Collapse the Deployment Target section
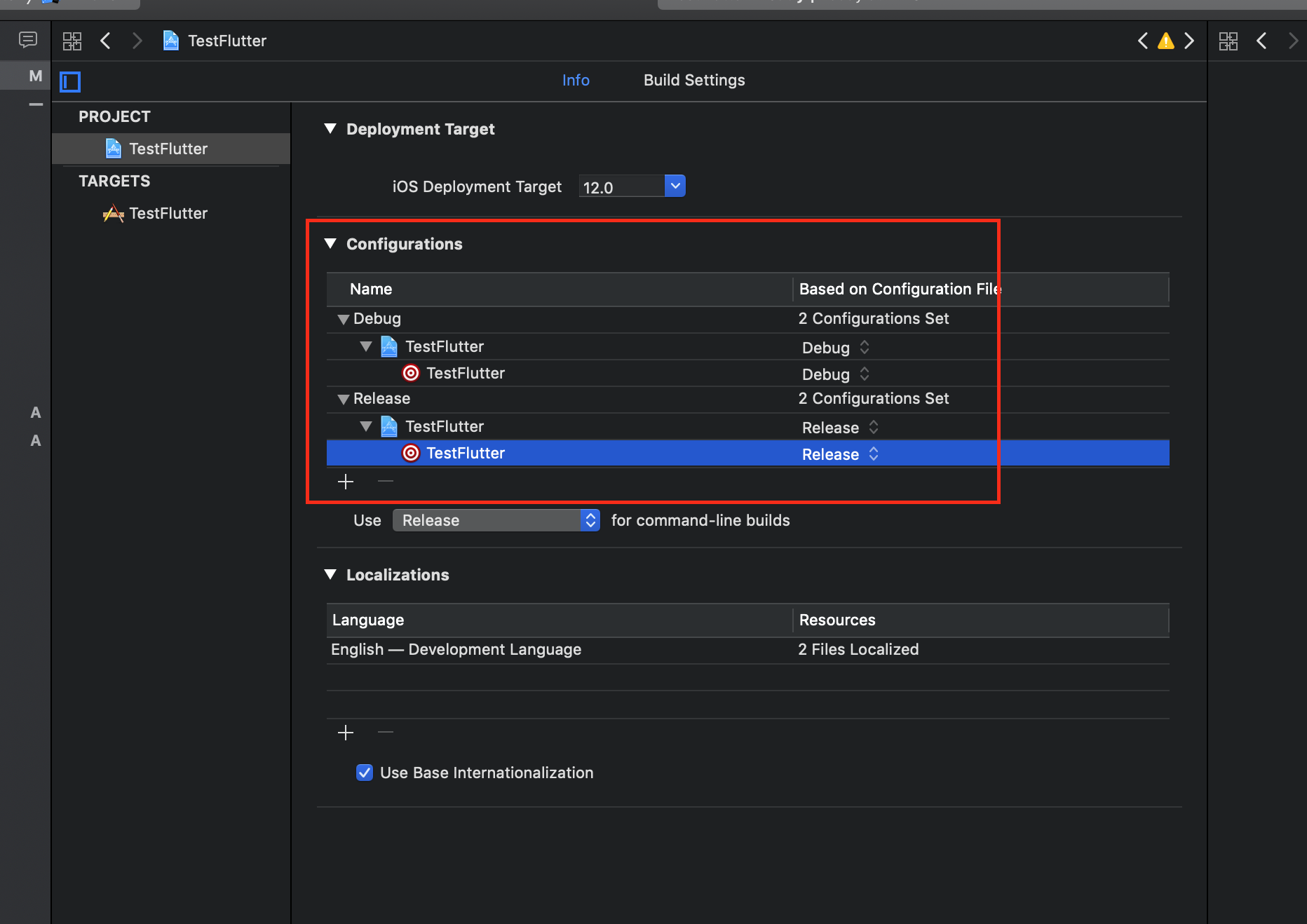 tap(330, 128)
